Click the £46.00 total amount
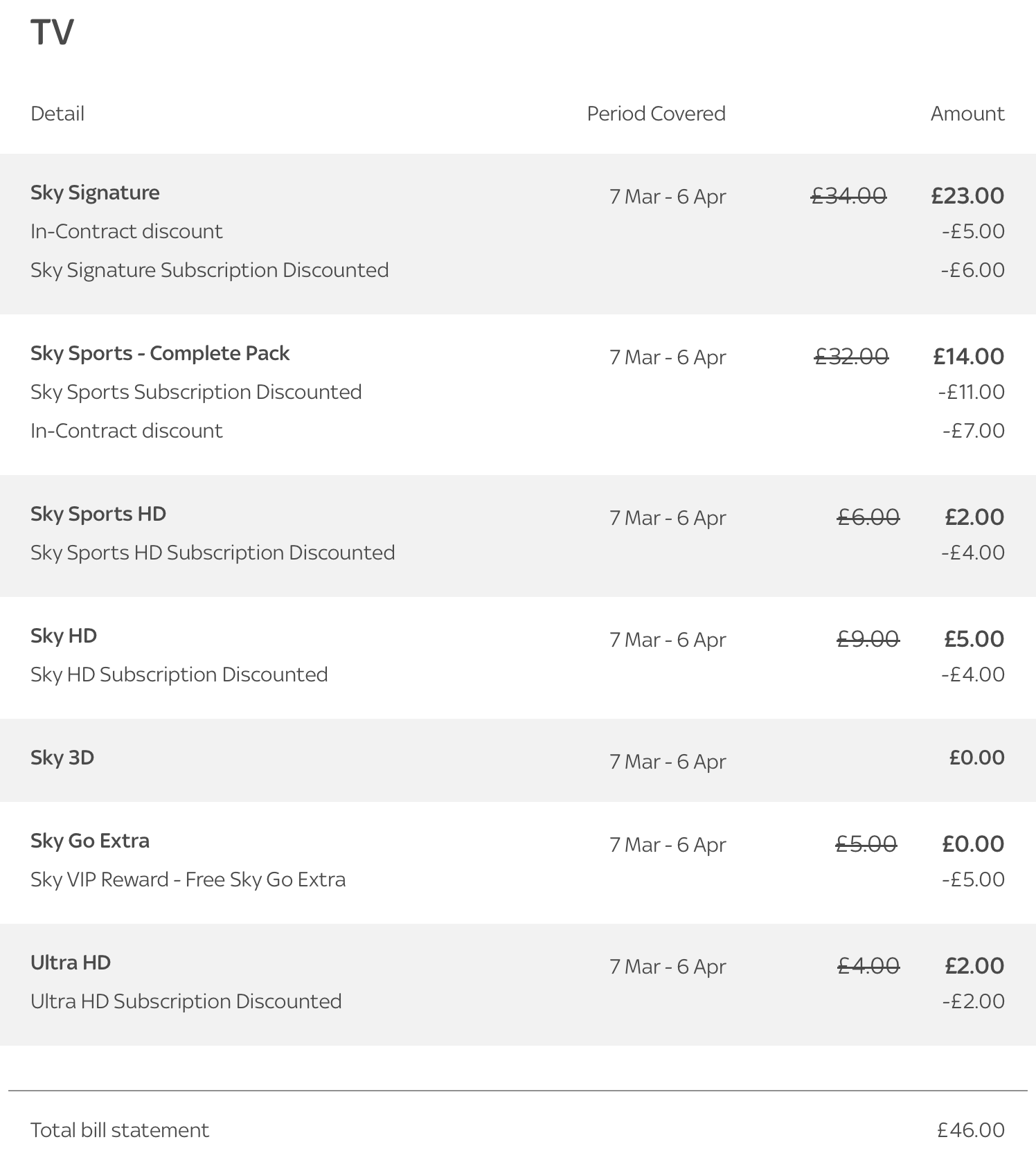 tap(971, 1130)
